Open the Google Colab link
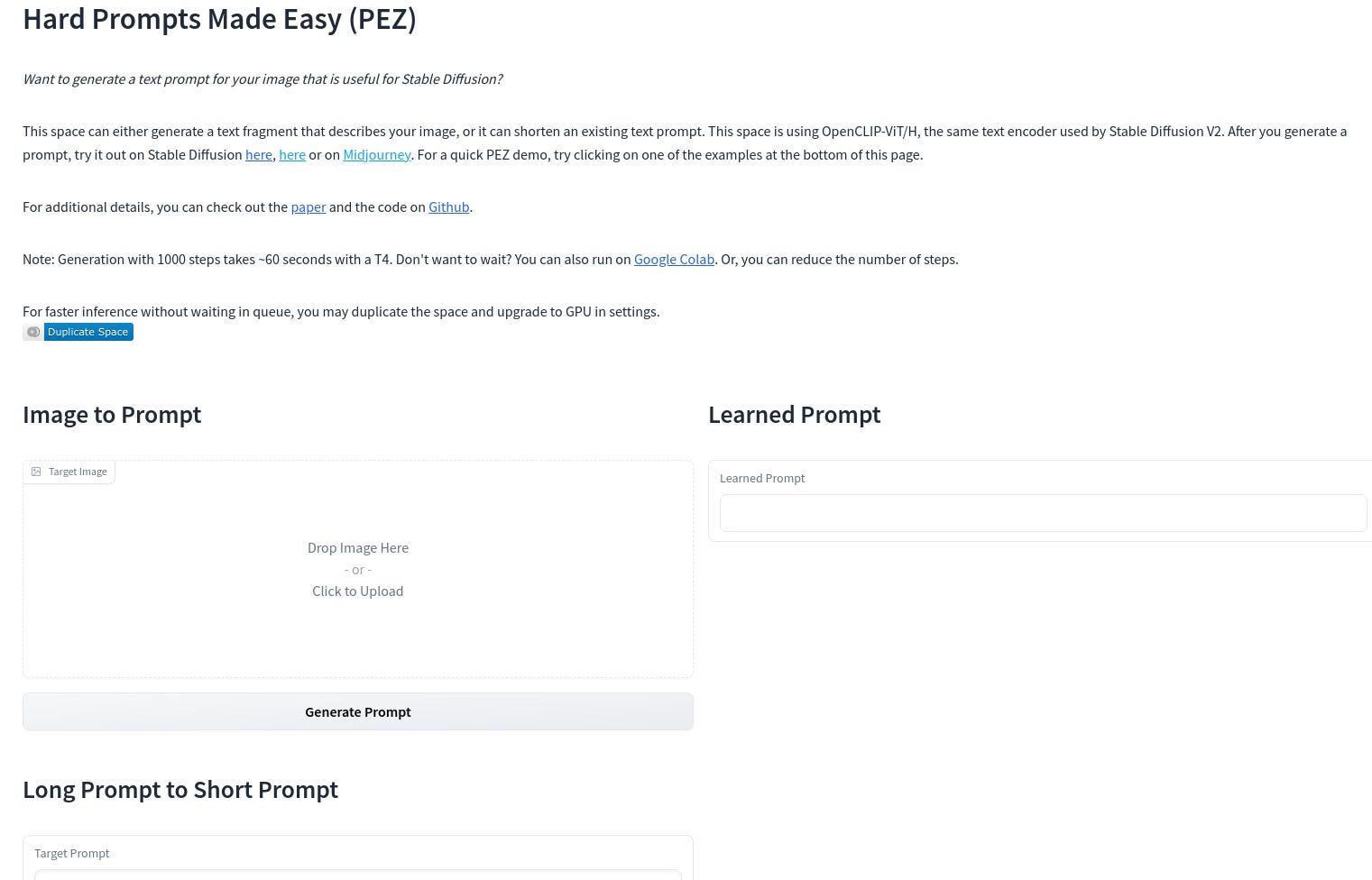 coord(674,259)
